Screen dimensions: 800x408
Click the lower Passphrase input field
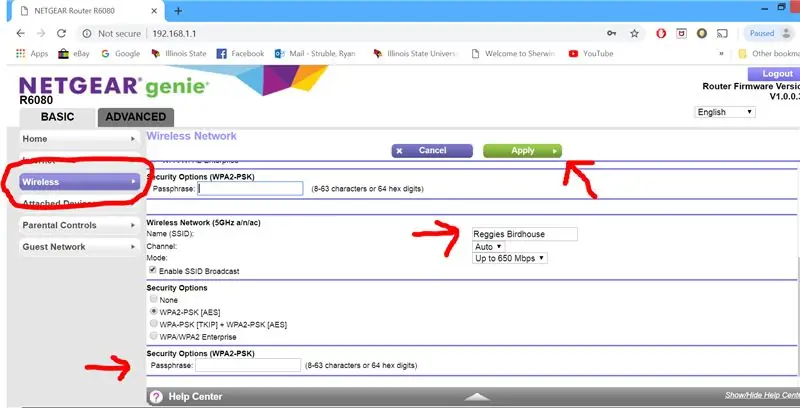tap(248, 365)
